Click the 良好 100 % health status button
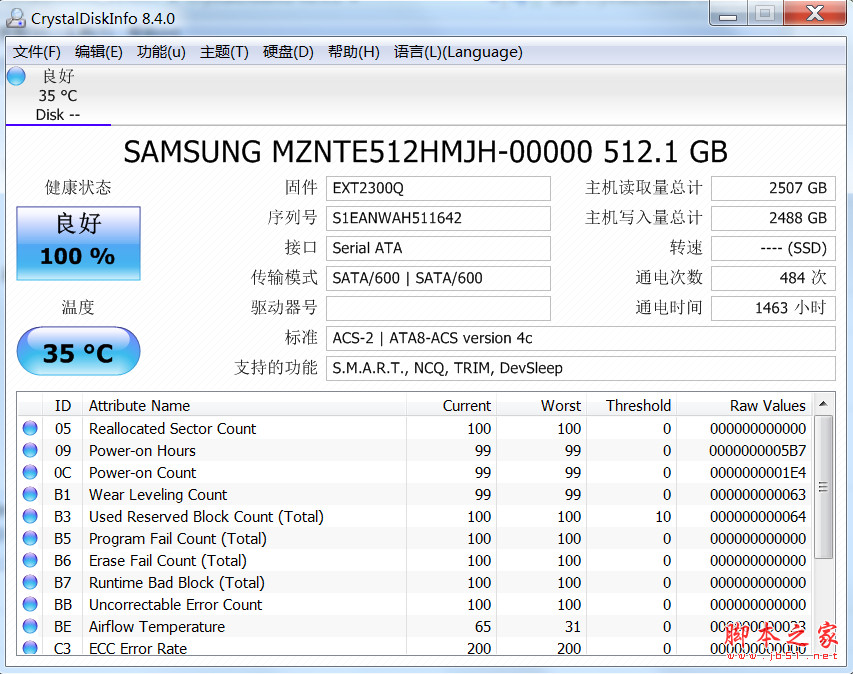This screenshot has height=674, width=853. click(78, 243)
